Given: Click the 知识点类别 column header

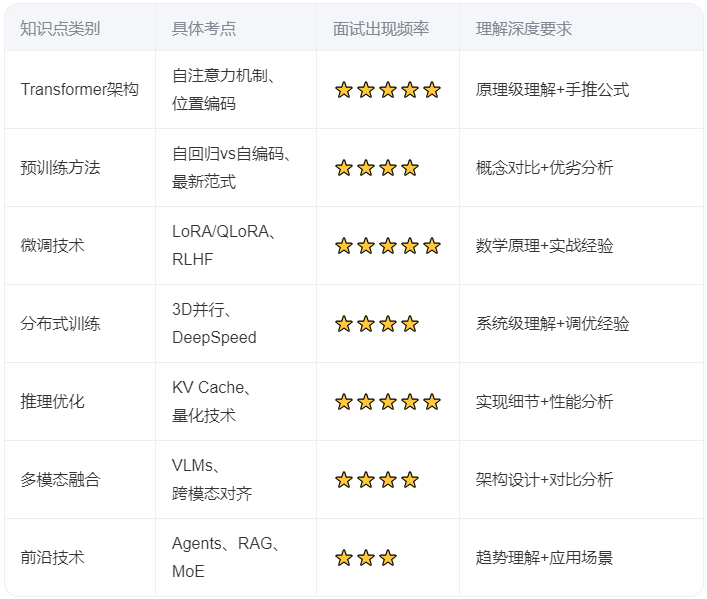Looking at the screenshot, I should 60,28.
